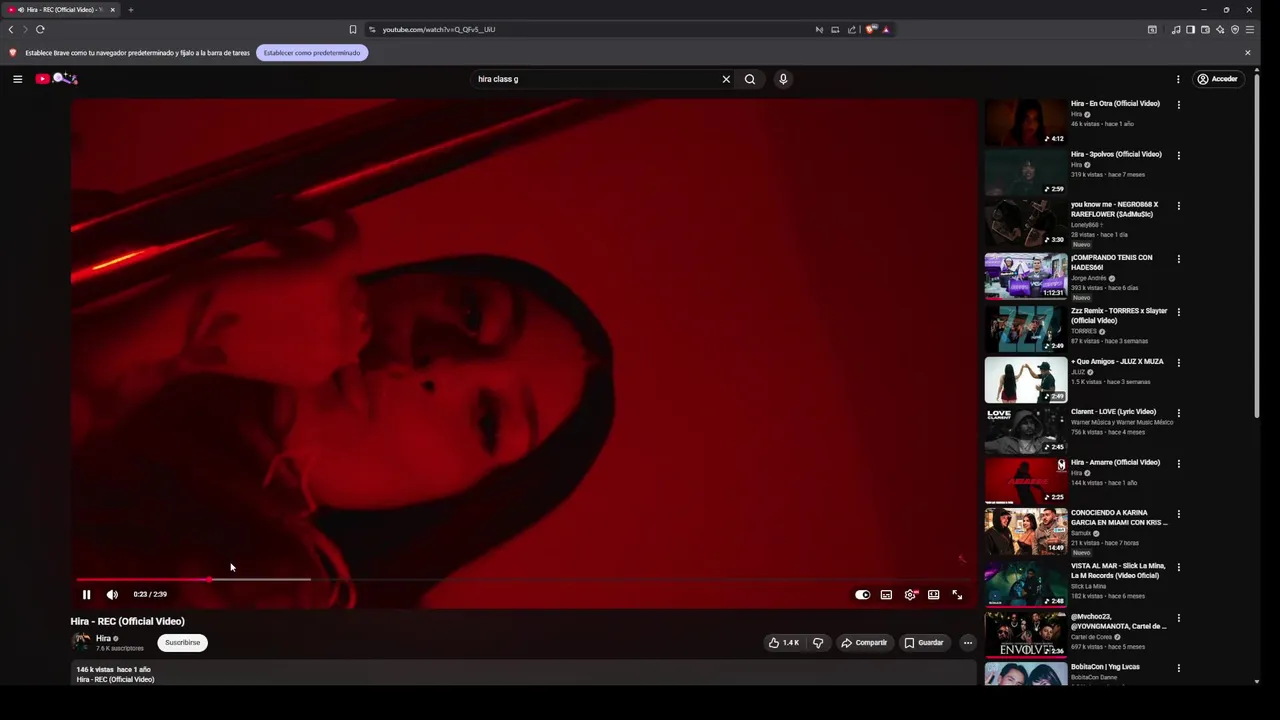Toggle the browser sidebar panel
1280x720 pixels.
pyautogui.click(x=1190, y=29)
